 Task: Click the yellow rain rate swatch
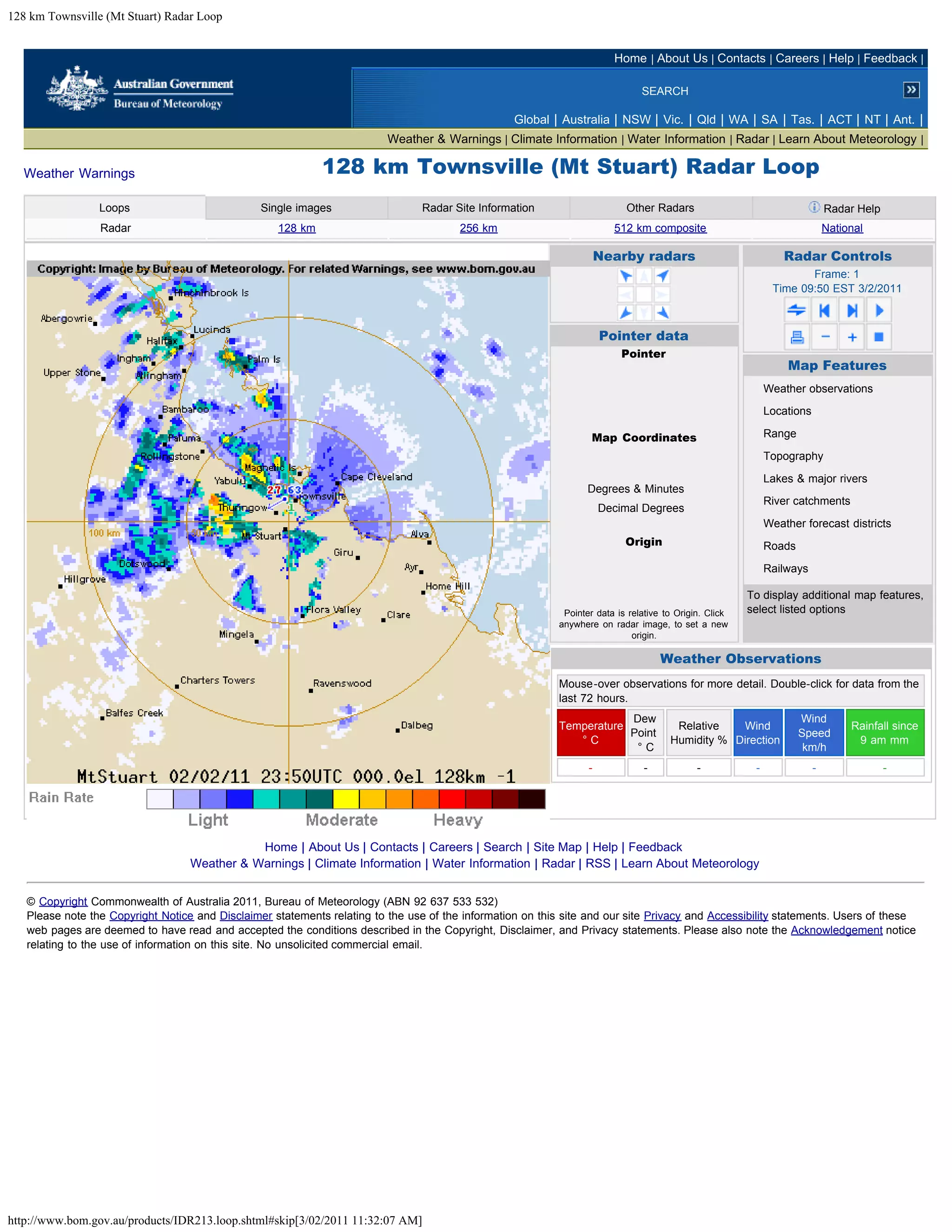346,799
